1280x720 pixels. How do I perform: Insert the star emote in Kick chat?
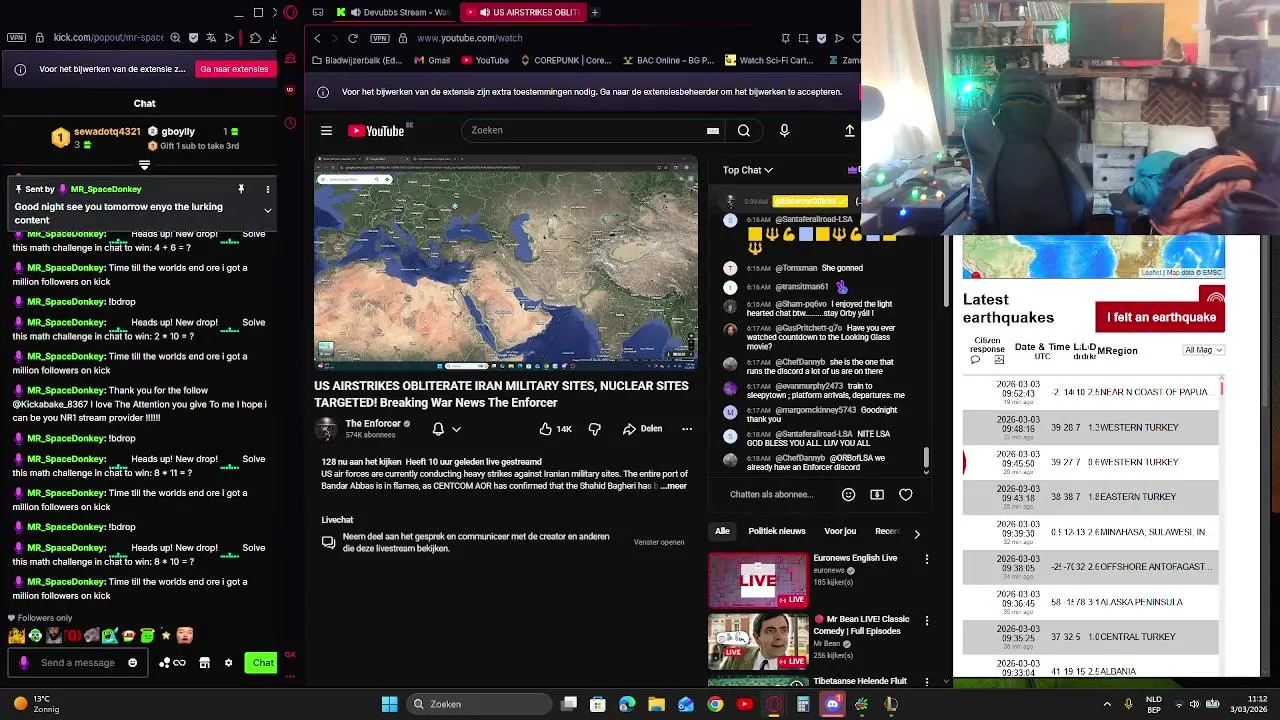coord(166,635)
